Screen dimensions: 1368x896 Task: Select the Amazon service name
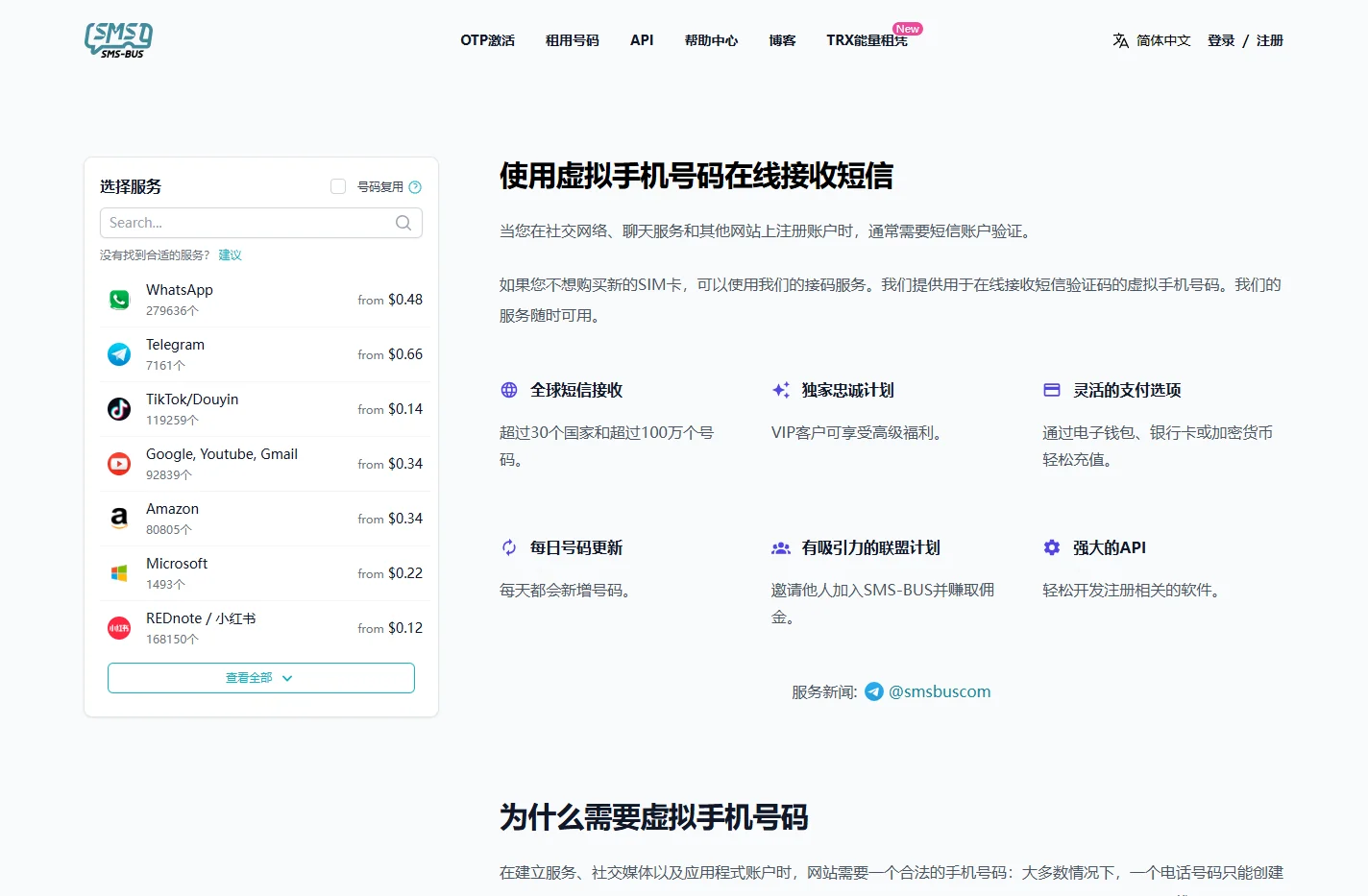click(x=172, y=509)
